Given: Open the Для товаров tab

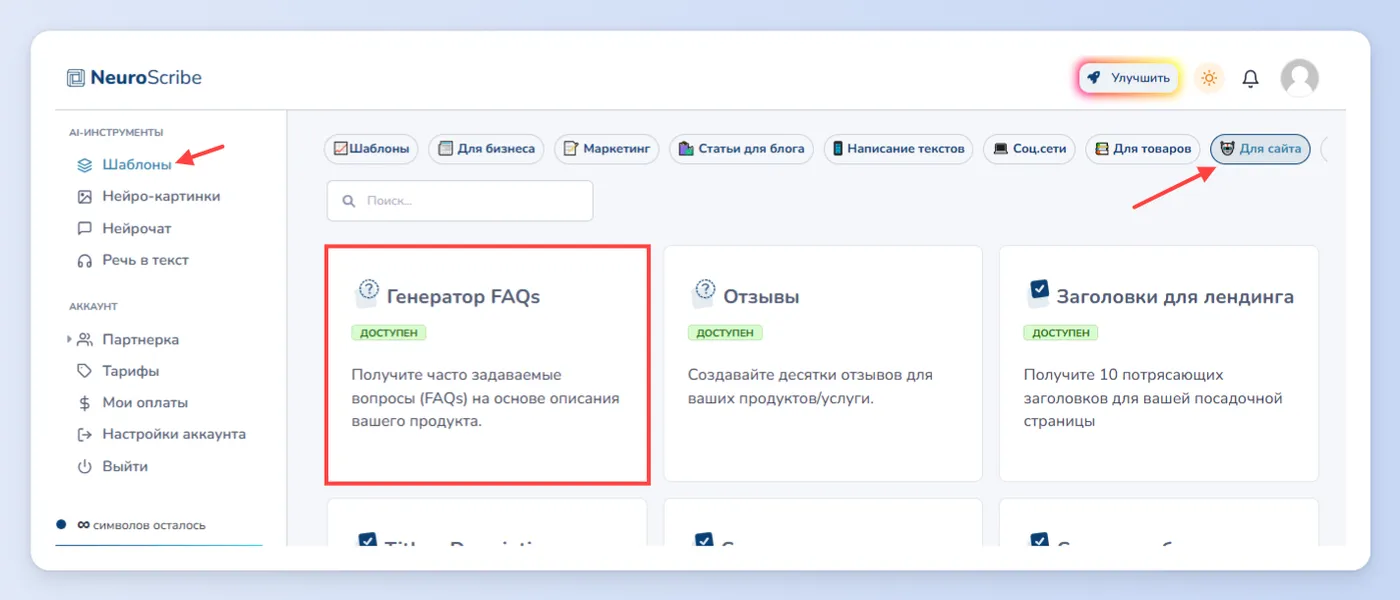Looking at the screenshot, I should click(x=1143, y=149).
